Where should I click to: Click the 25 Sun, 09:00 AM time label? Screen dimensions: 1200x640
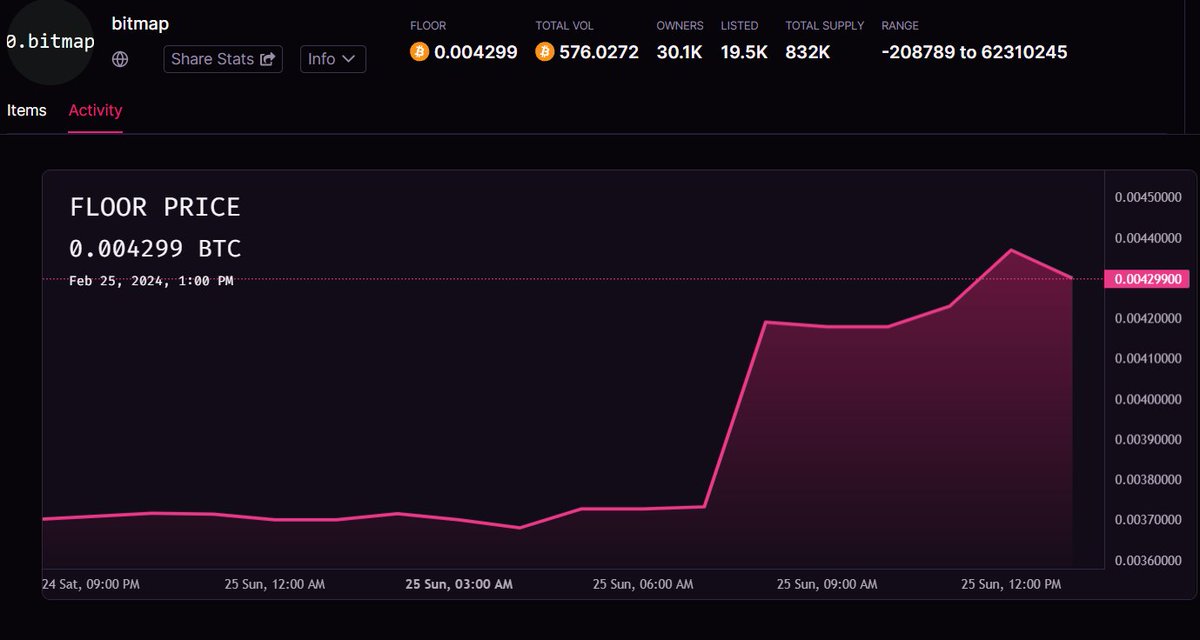[827, 584]
